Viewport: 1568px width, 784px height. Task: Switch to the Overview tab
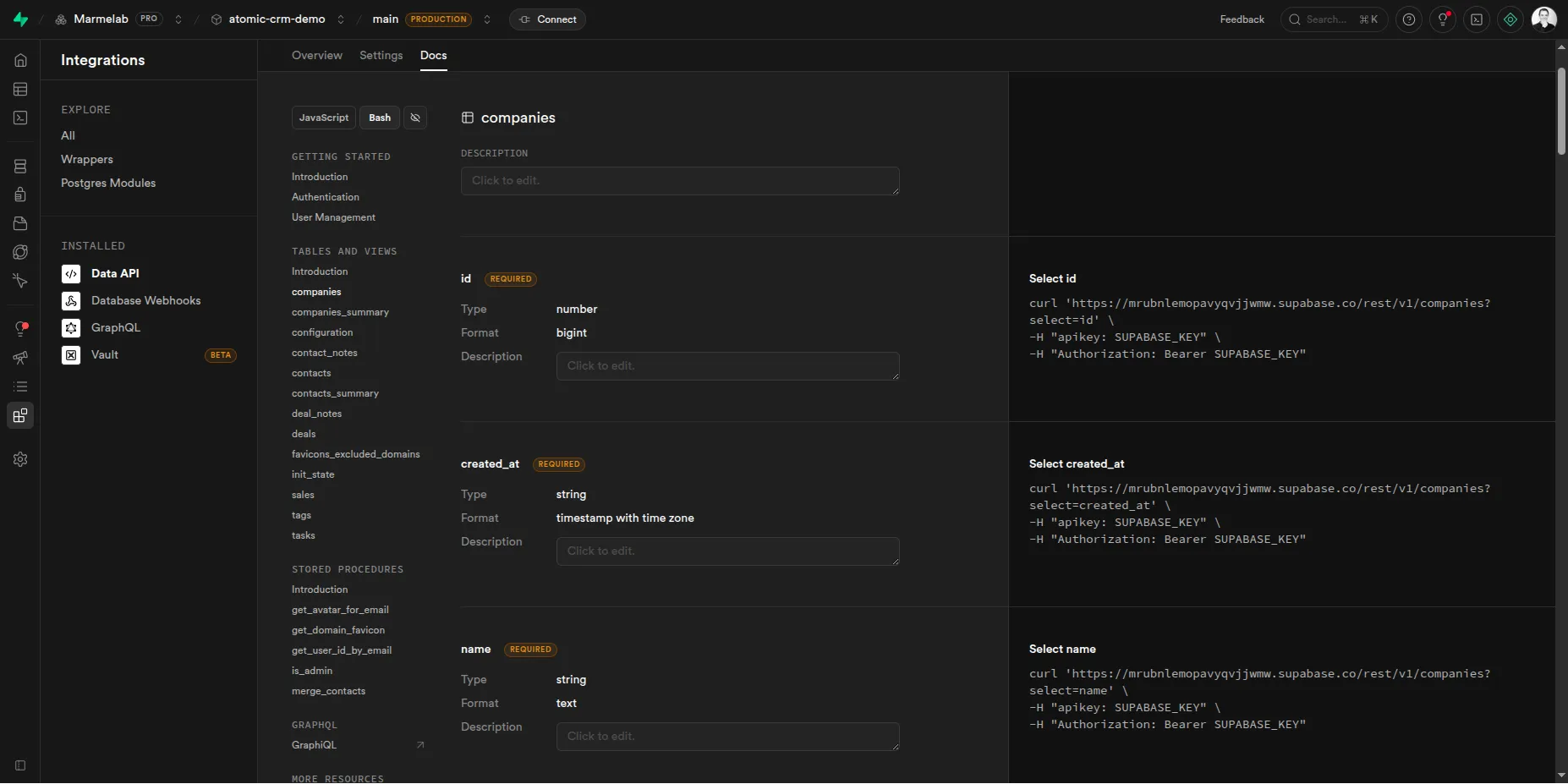(x=316, y=55)
